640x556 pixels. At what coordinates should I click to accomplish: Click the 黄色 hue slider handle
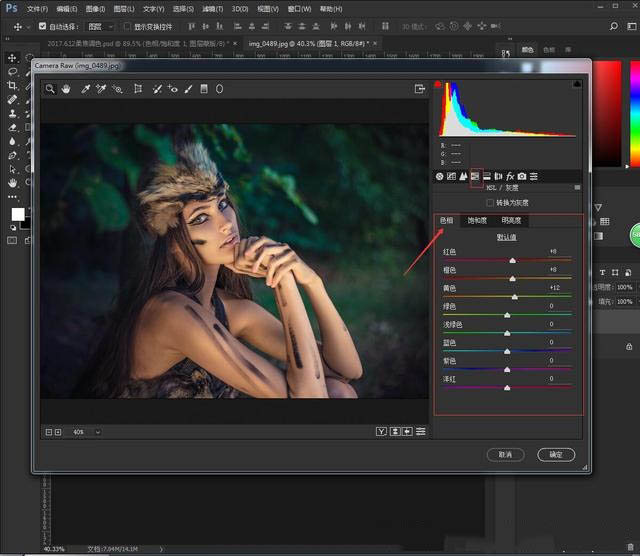pyautogui.click(x=515, y=297)
